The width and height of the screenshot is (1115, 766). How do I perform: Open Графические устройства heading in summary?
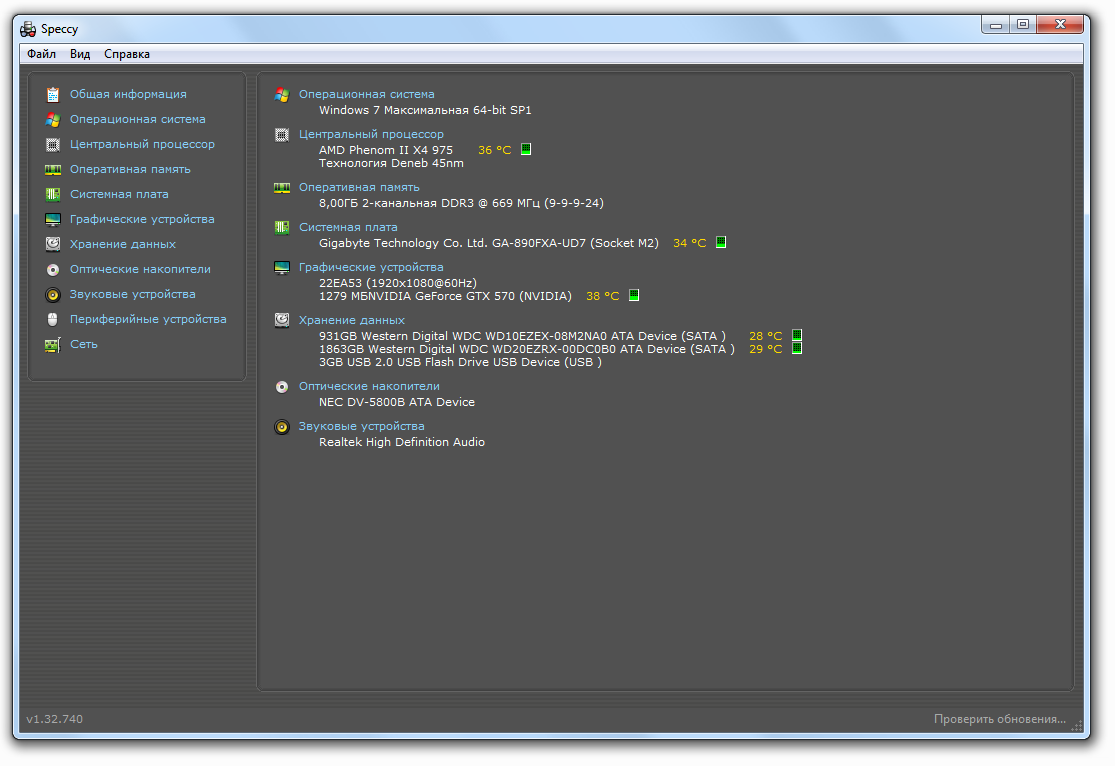[371, 267]
